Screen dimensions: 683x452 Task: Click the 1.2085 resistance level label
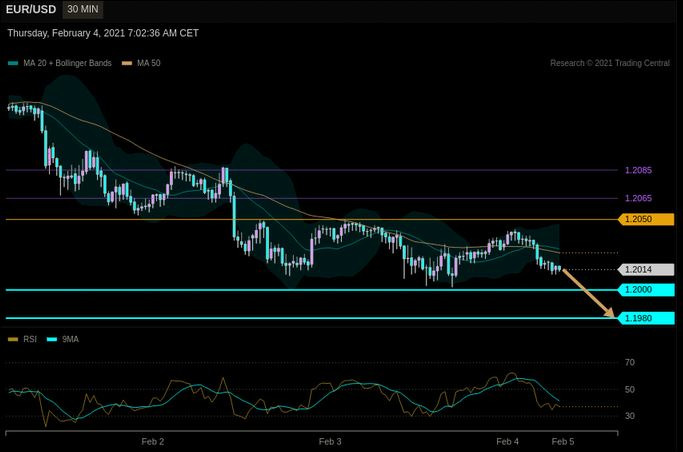[x=638, y=170]
